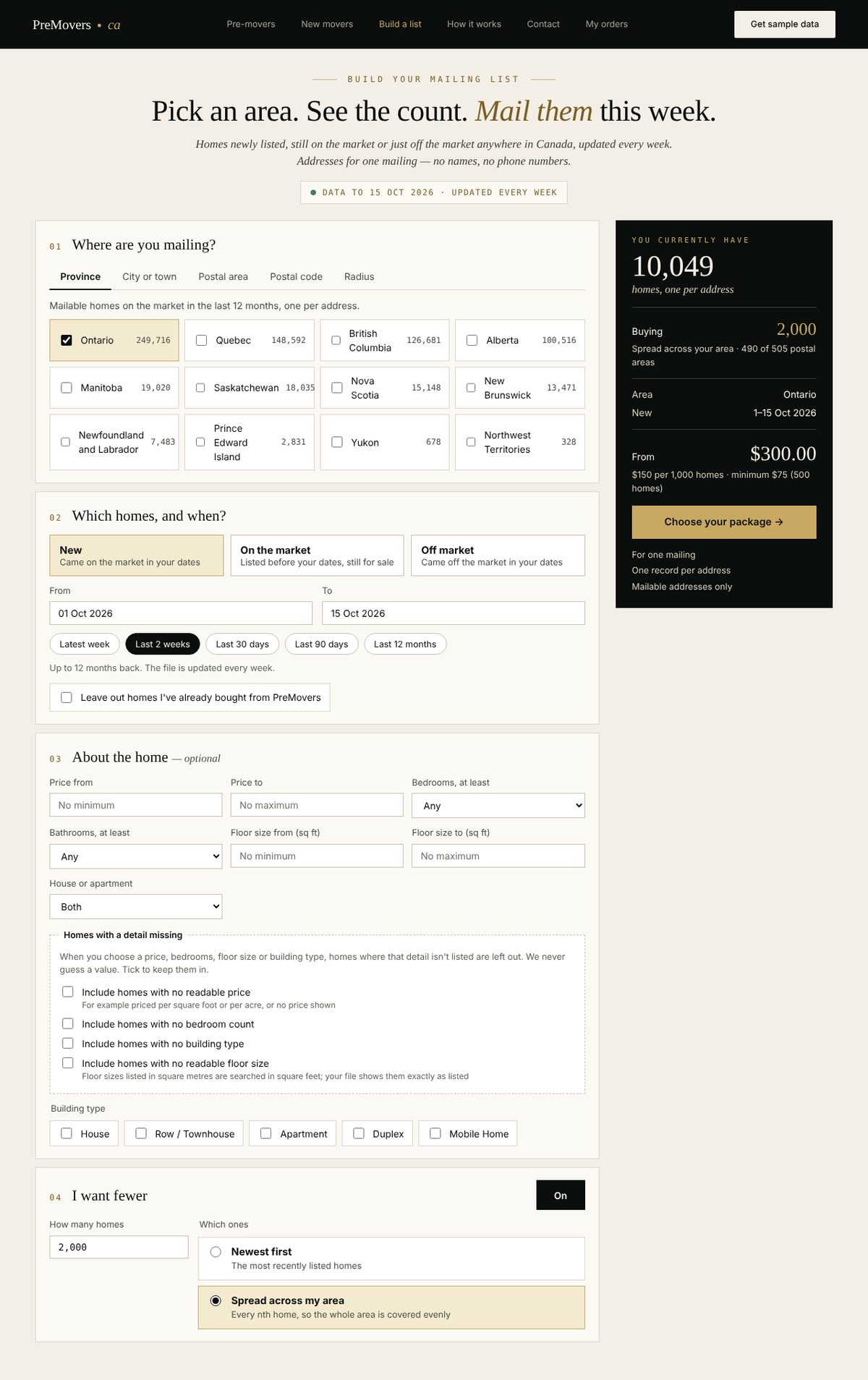Switch to the Postal area tab
Screen dimensions: 868x1380
point(223,276)
